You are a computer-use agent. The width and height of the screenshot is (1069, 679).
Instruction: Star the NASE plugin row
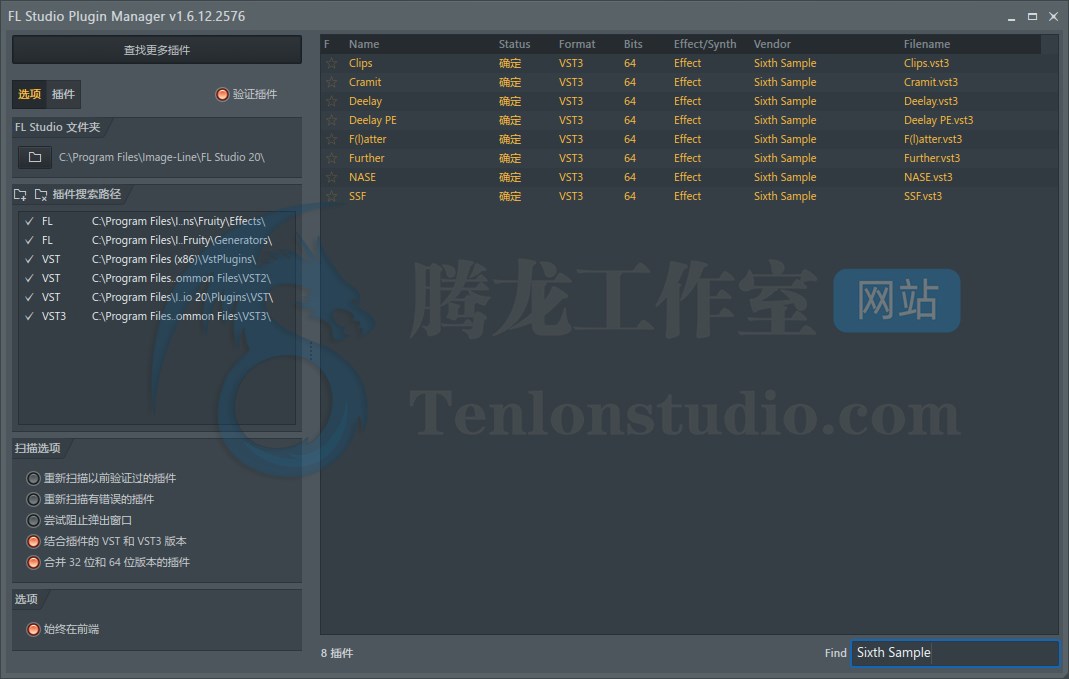331,178
